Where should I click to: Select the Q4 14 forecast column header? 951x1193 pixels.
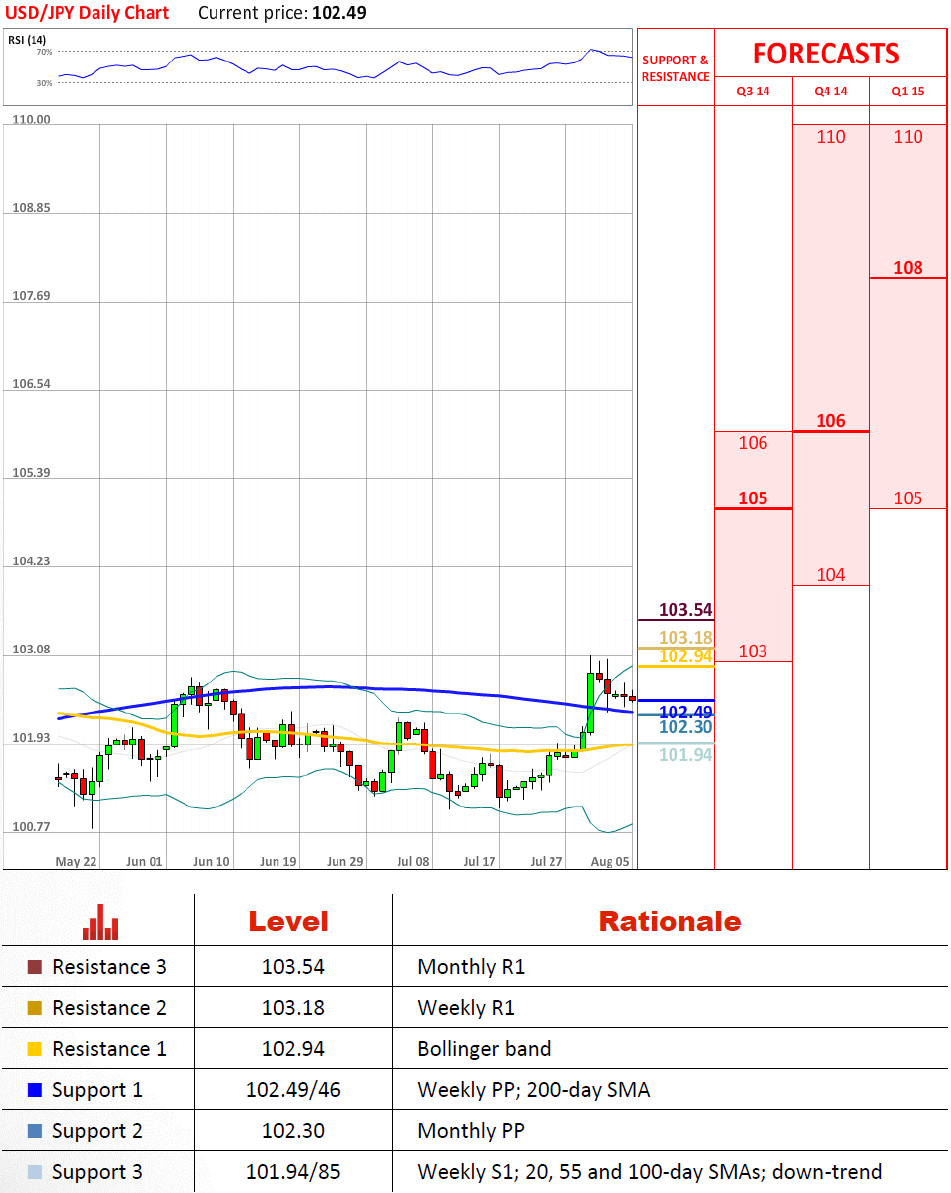click(831, 91)
